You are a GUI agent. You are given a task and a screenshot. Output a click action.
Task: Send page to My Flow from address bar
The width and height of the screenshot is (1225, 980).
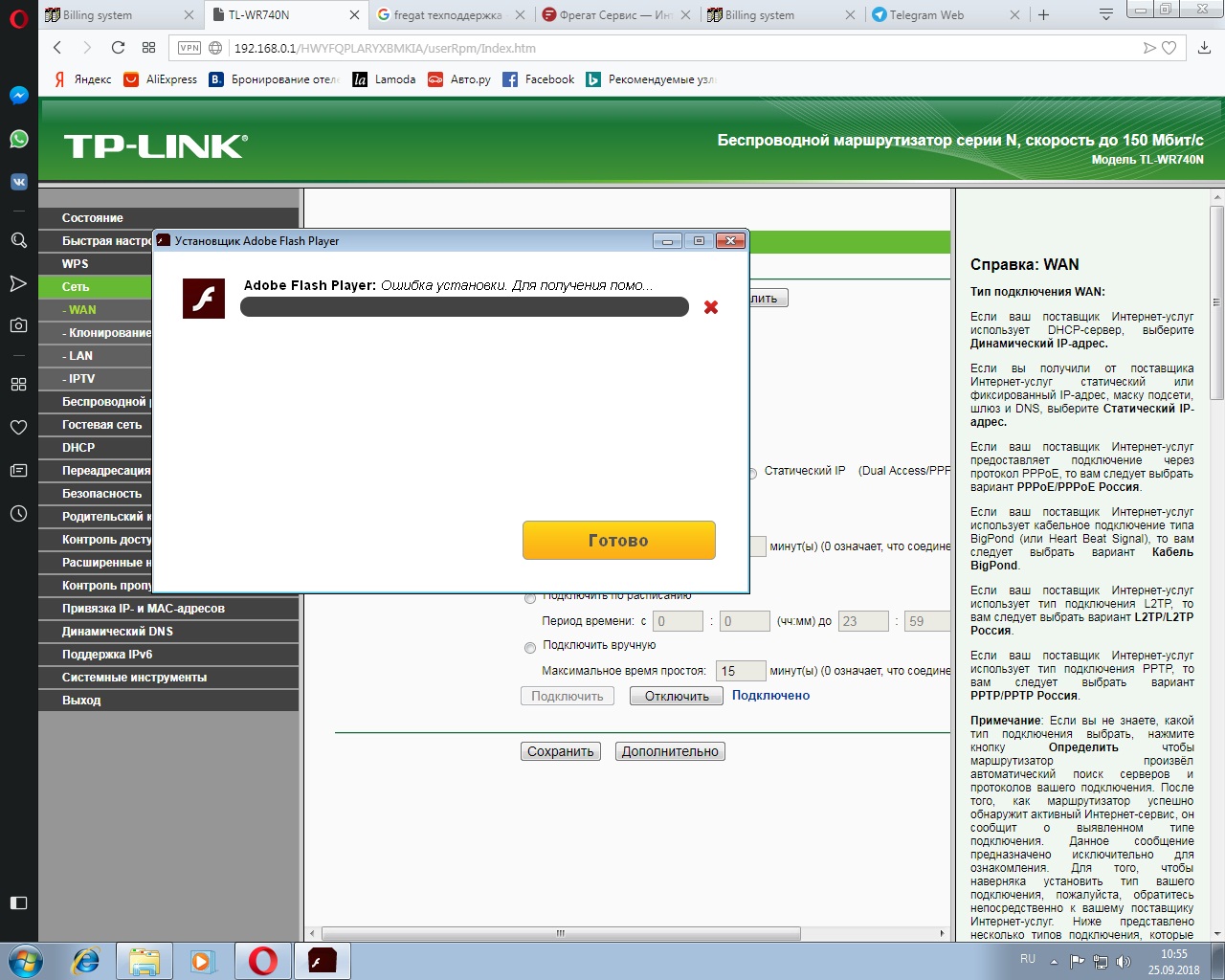1149,48
